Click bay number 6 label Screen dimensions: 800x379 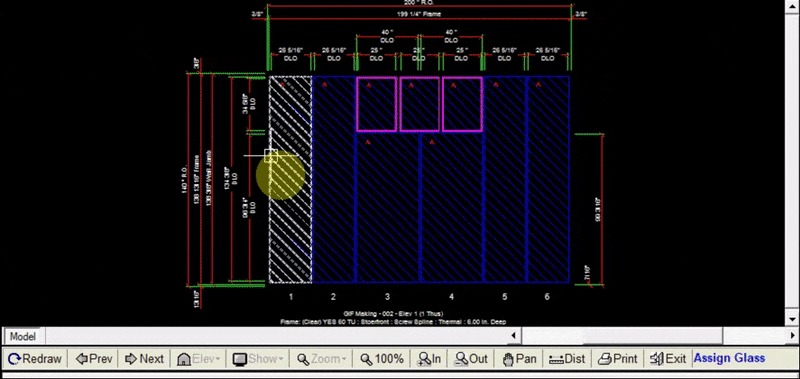coord(547,297)
